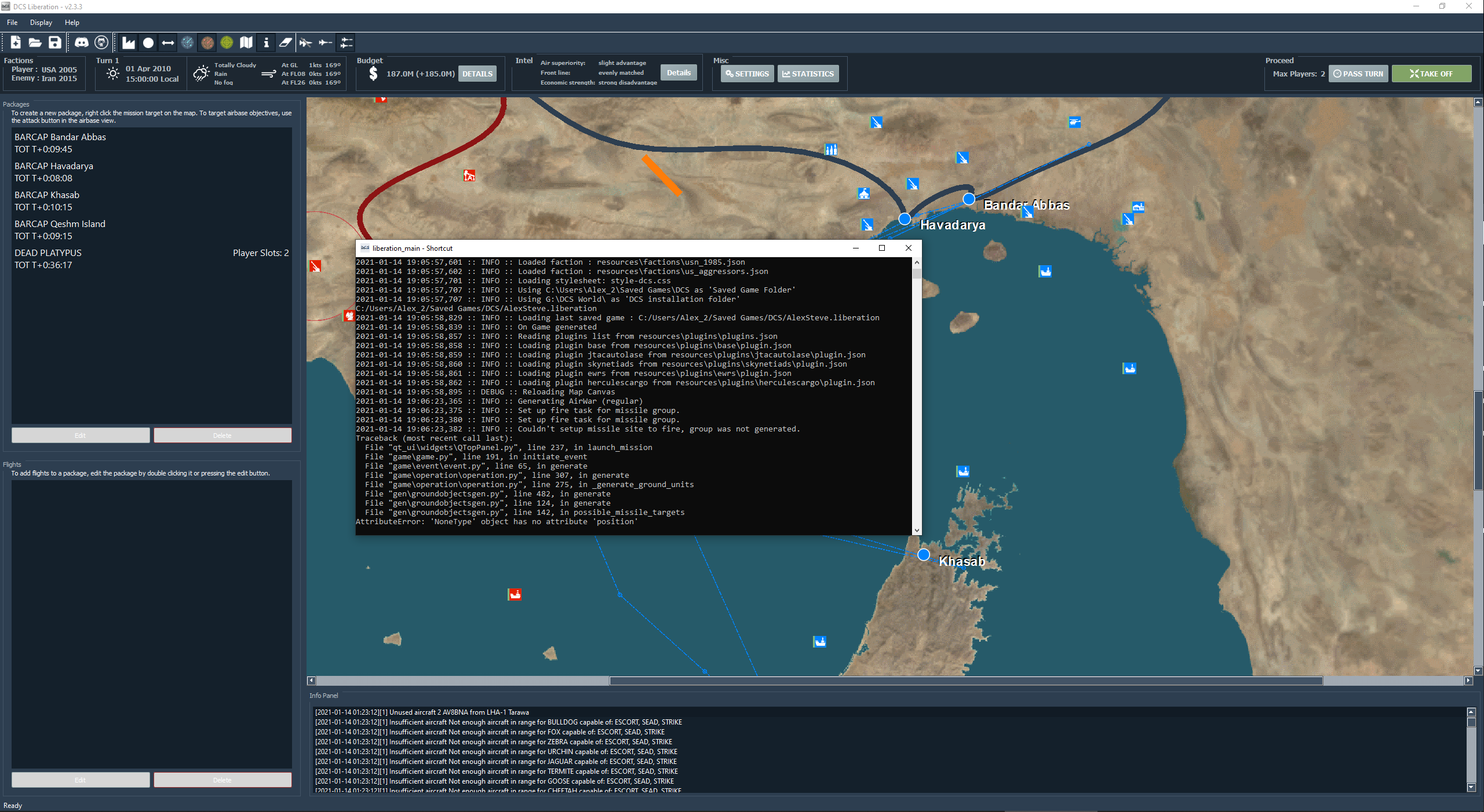The image size is (1484, 812).
Task: Click the Khasab airbase marker
Action: click(924, 555)
